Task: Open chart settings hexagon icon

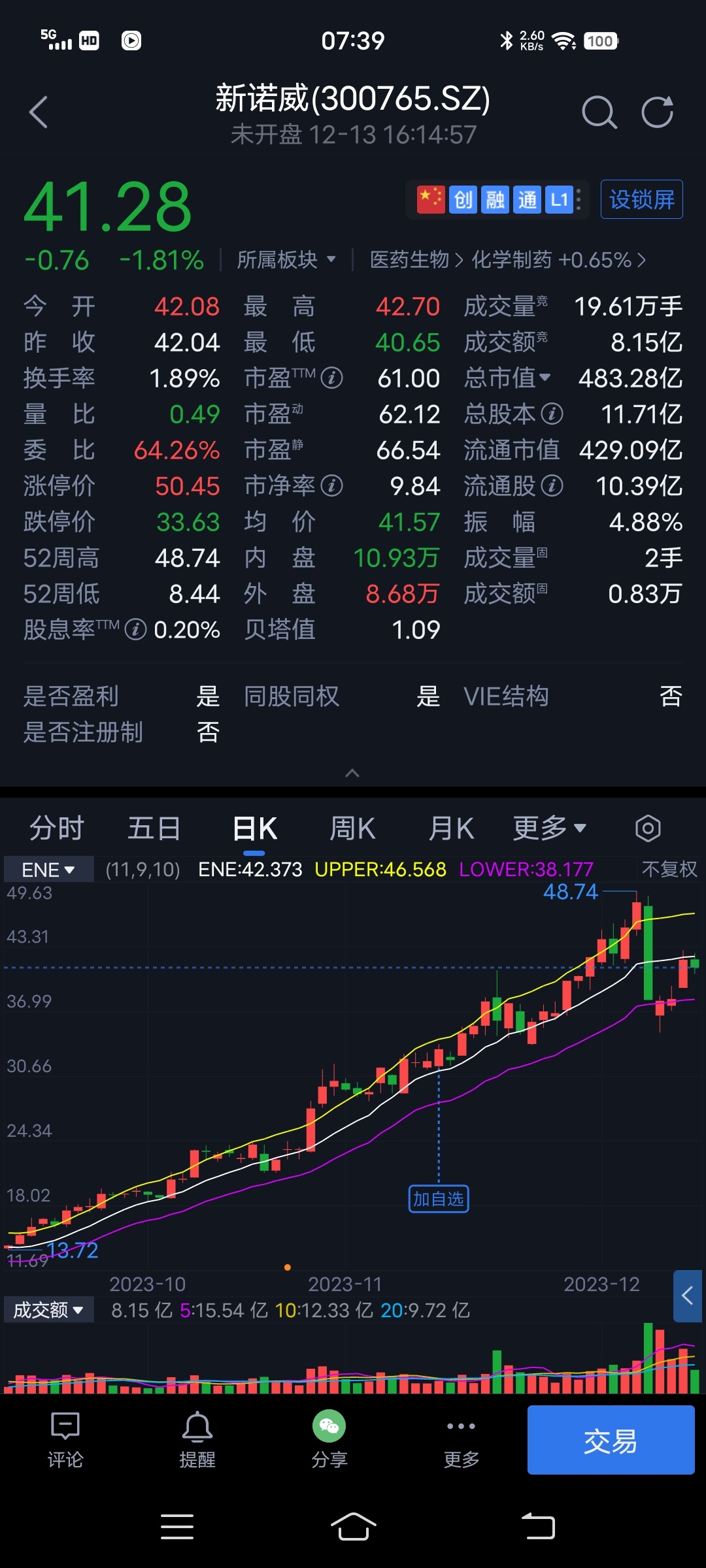Action: click(647, 828)
